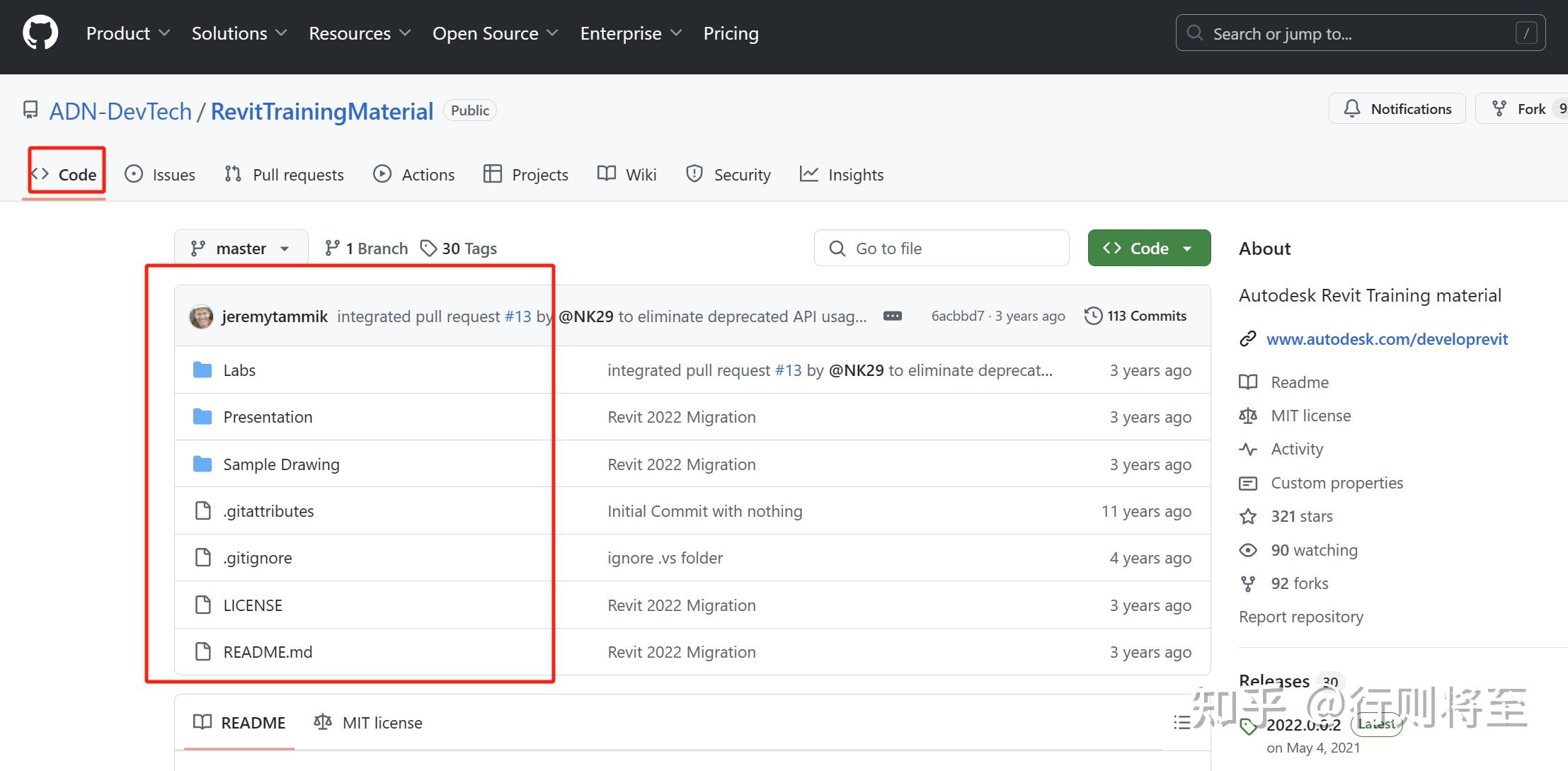Click the Go to file field
Screen dimensions: 1568x771
(942, 249)
